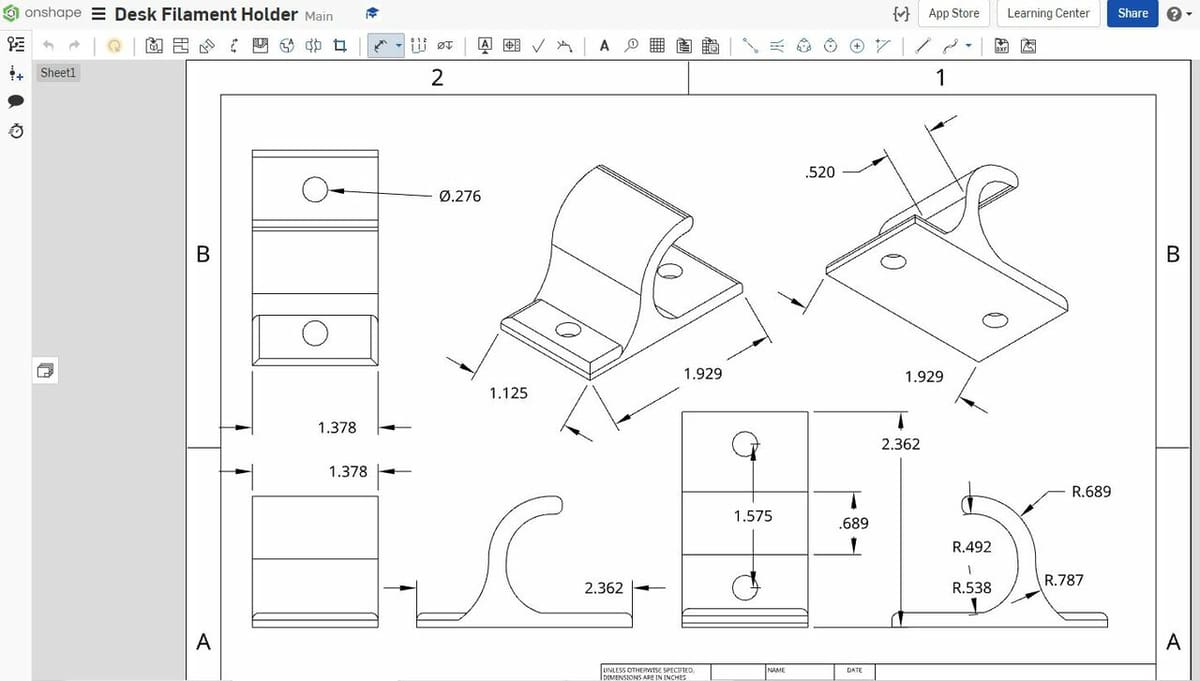1200x681 pixels.
Task: Insert a Bill of materials table
Action: tap(684, 46)
